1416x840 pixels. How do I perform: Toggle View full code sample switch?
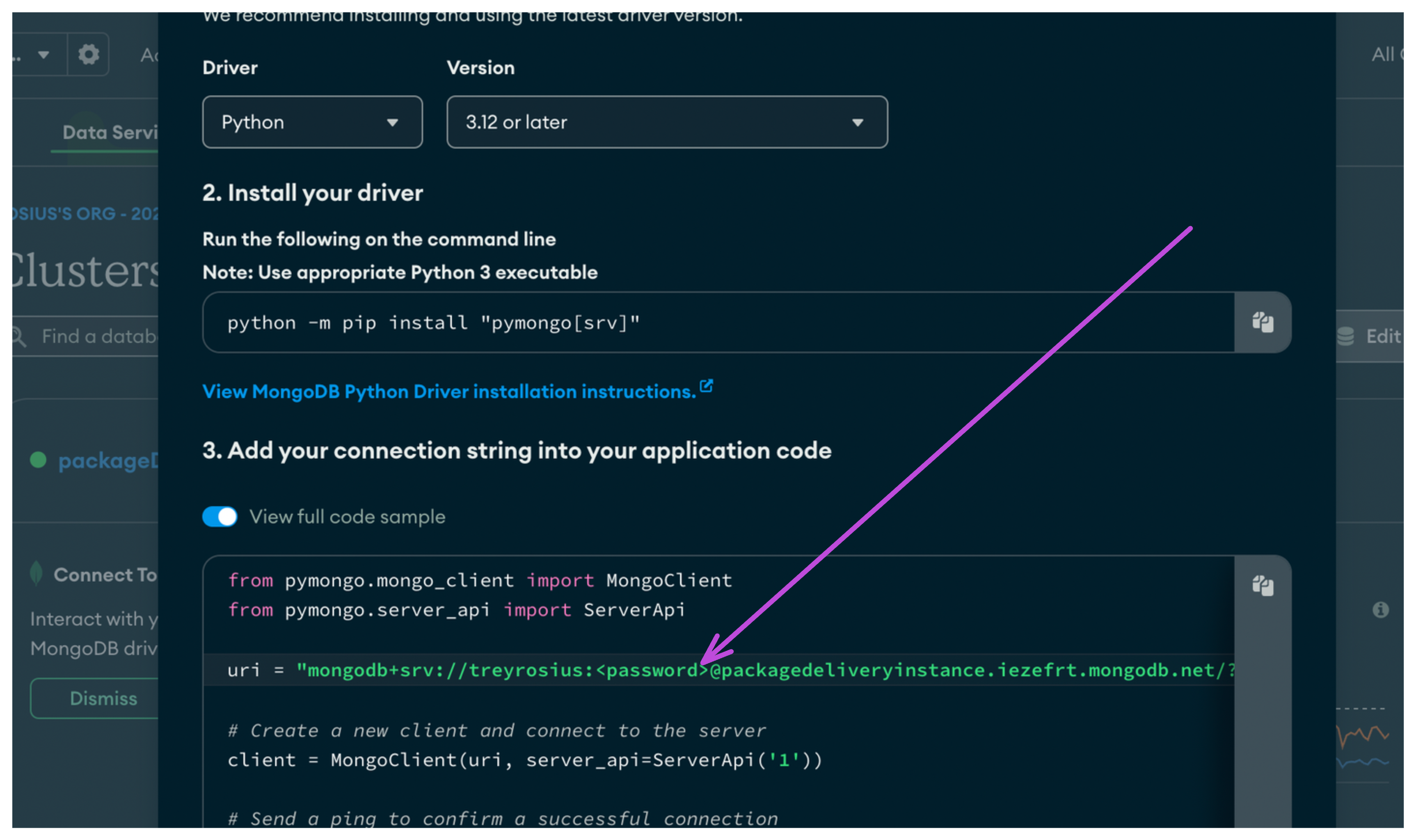click(220, 516)
